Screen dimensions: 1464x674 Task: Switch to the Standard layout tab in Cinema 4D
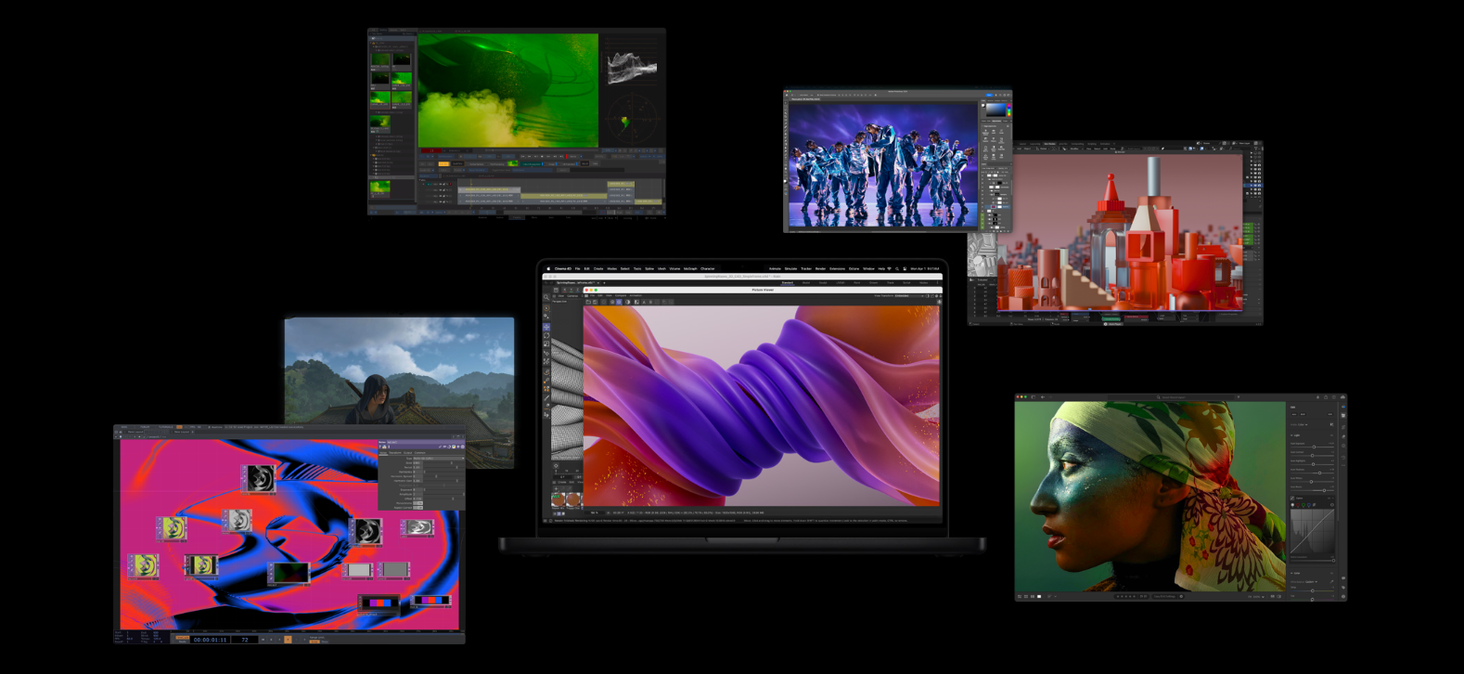[787, 283]
